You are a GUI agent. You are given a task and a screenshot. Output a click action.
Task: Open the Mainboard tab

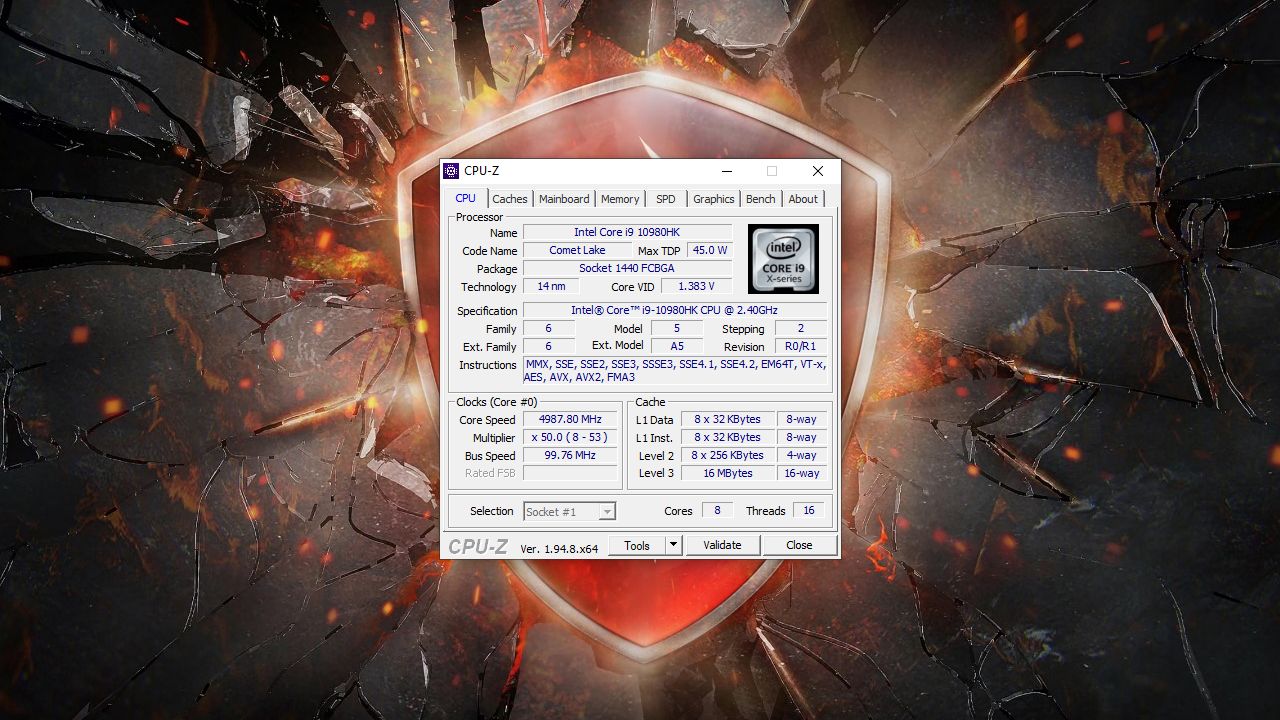tap(564, 199)
